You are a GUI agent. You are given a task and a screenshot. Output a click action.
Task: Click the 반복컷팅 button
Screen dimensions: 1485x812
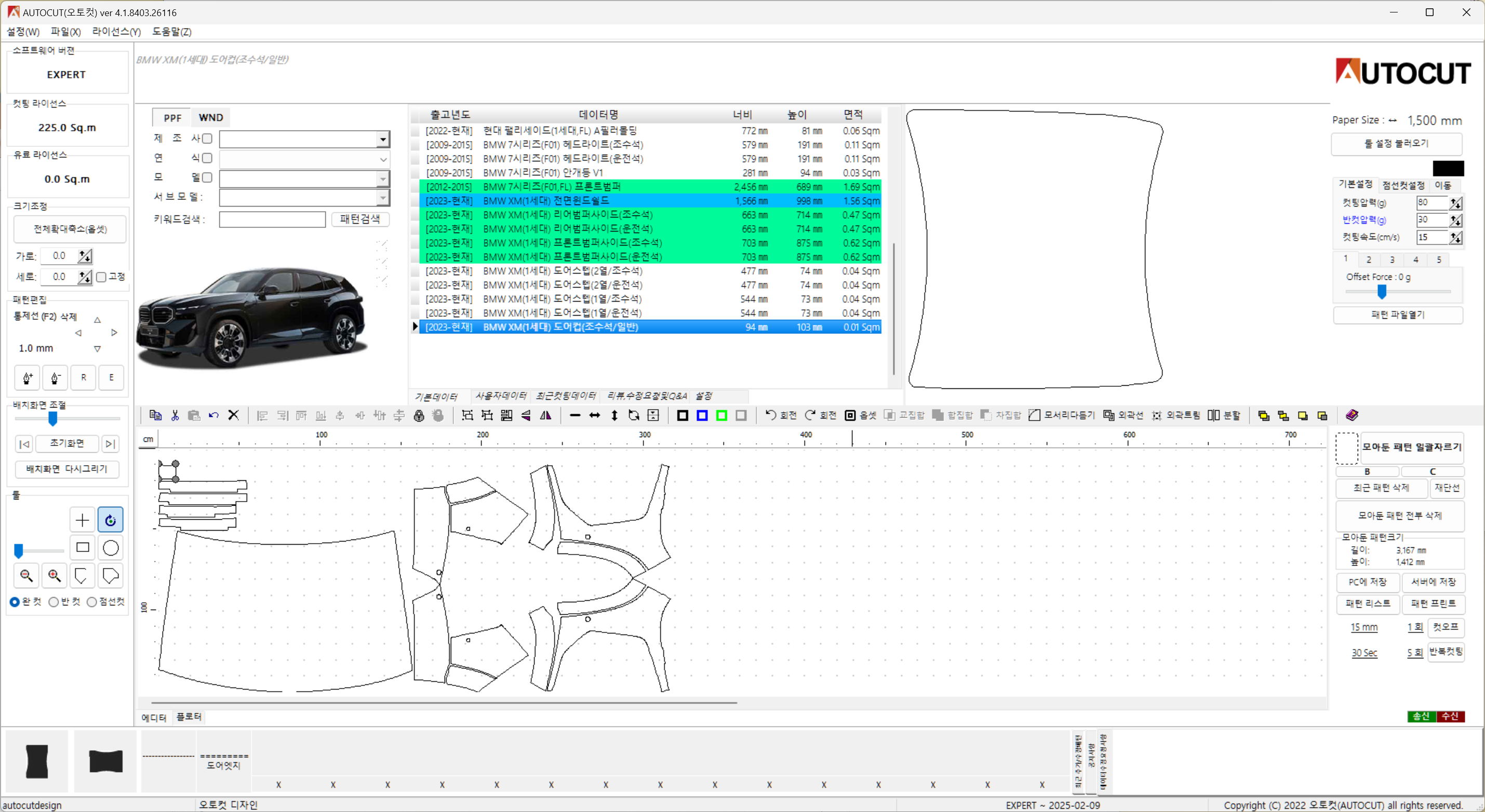pos(1446,652)
